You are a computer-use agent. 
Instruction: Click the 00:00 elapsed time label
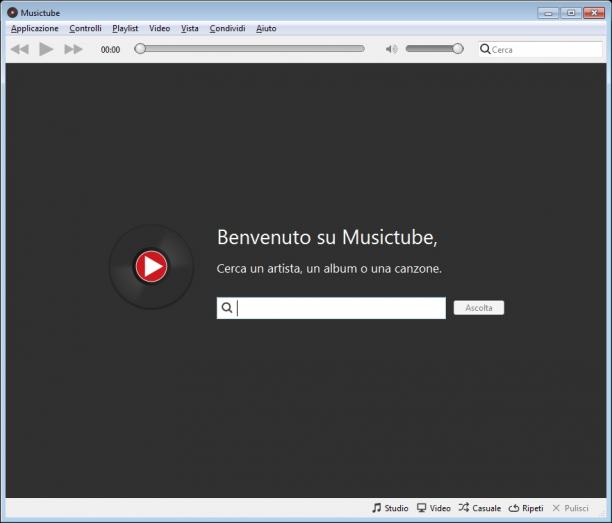click(110, 50)
